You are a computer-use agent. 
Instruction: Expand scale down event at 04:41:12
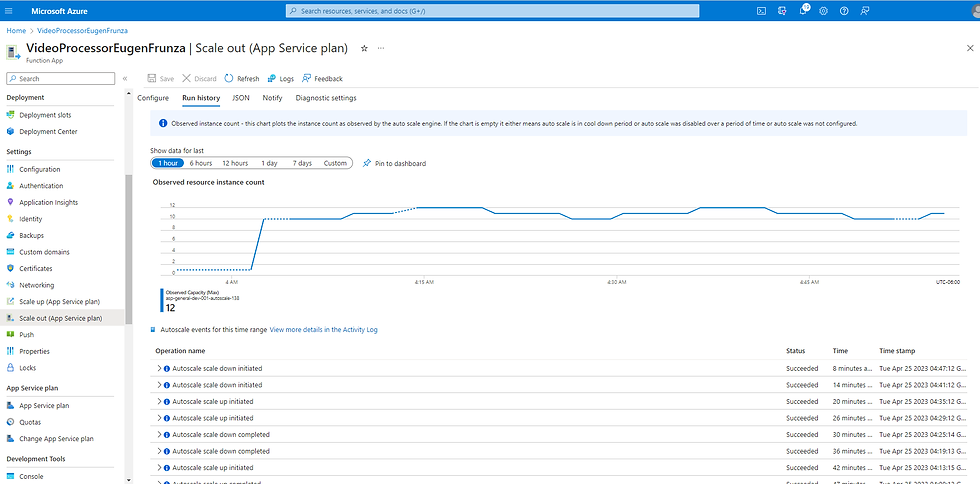(x=160, y=385)
